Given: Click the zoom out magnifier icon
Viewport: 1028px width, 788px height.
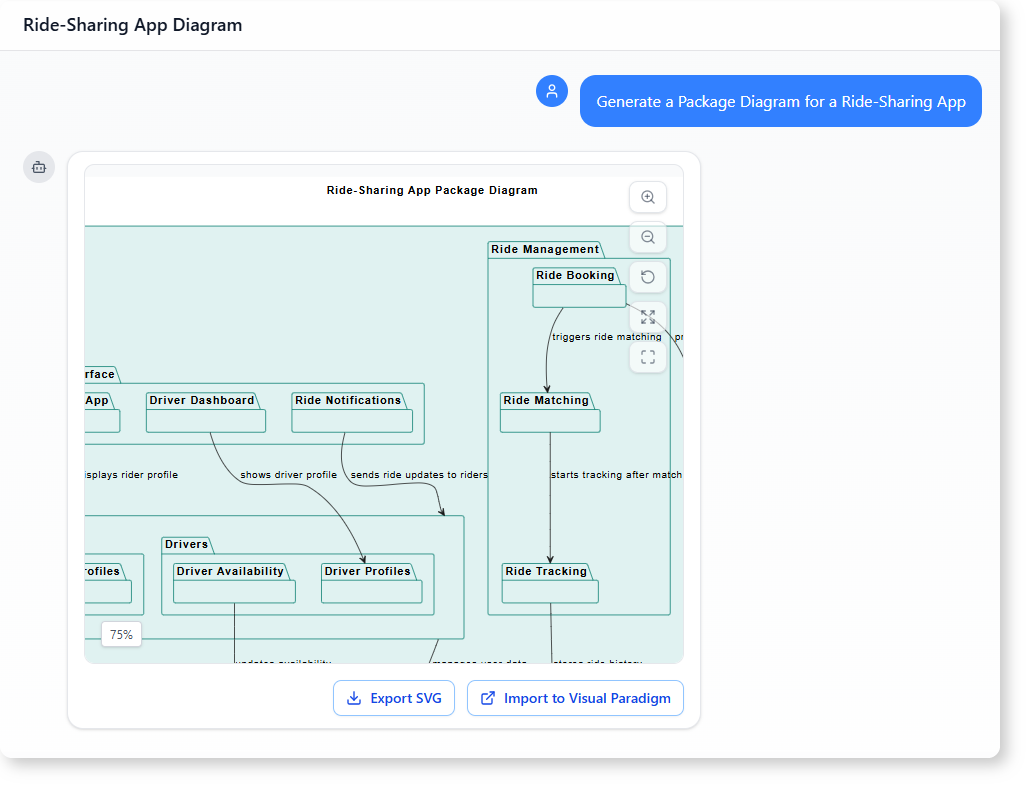Looking at the screenshot, I should pyautogui.click(x=648, y=237).
